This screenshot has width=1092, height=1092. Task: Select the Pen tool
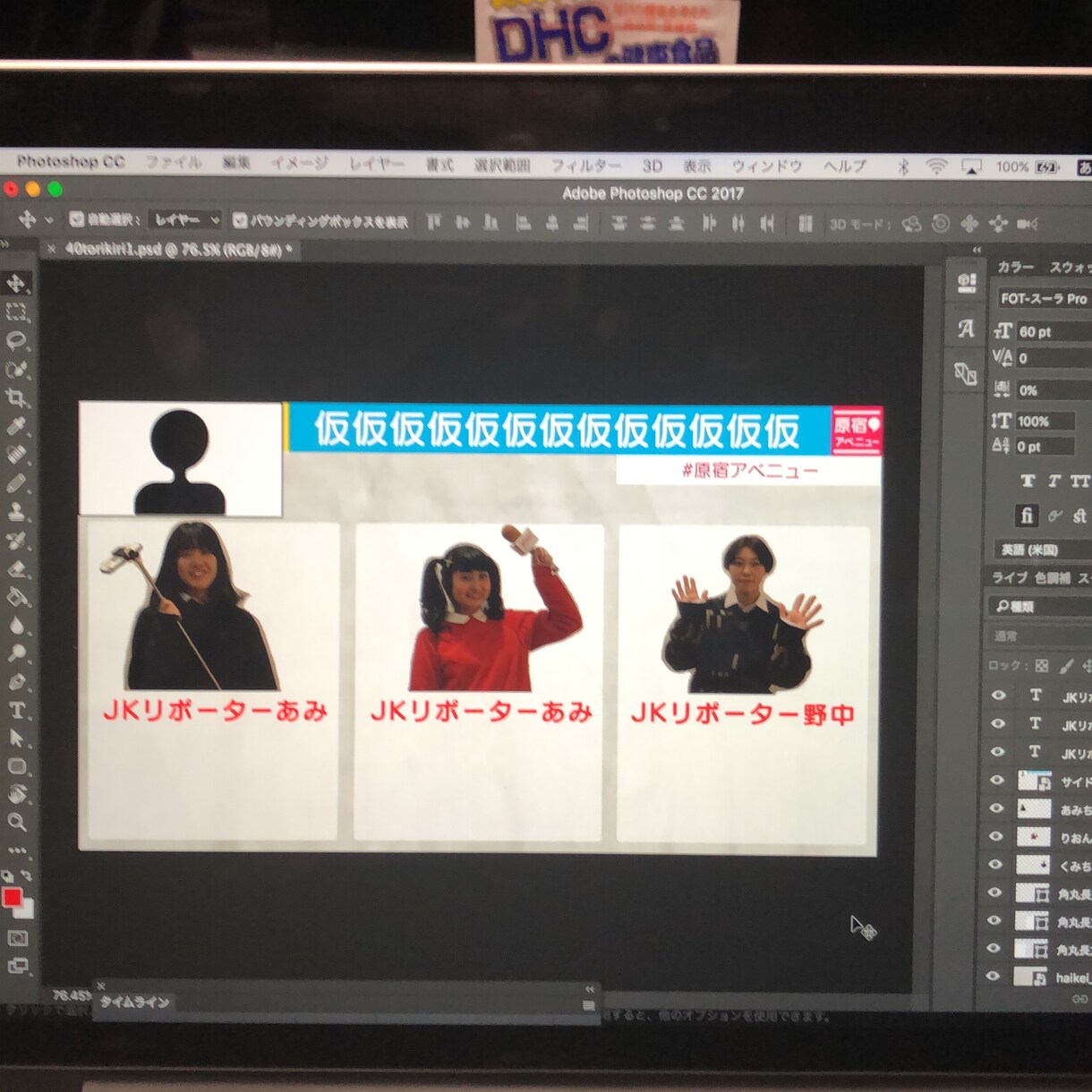[16, 682]
